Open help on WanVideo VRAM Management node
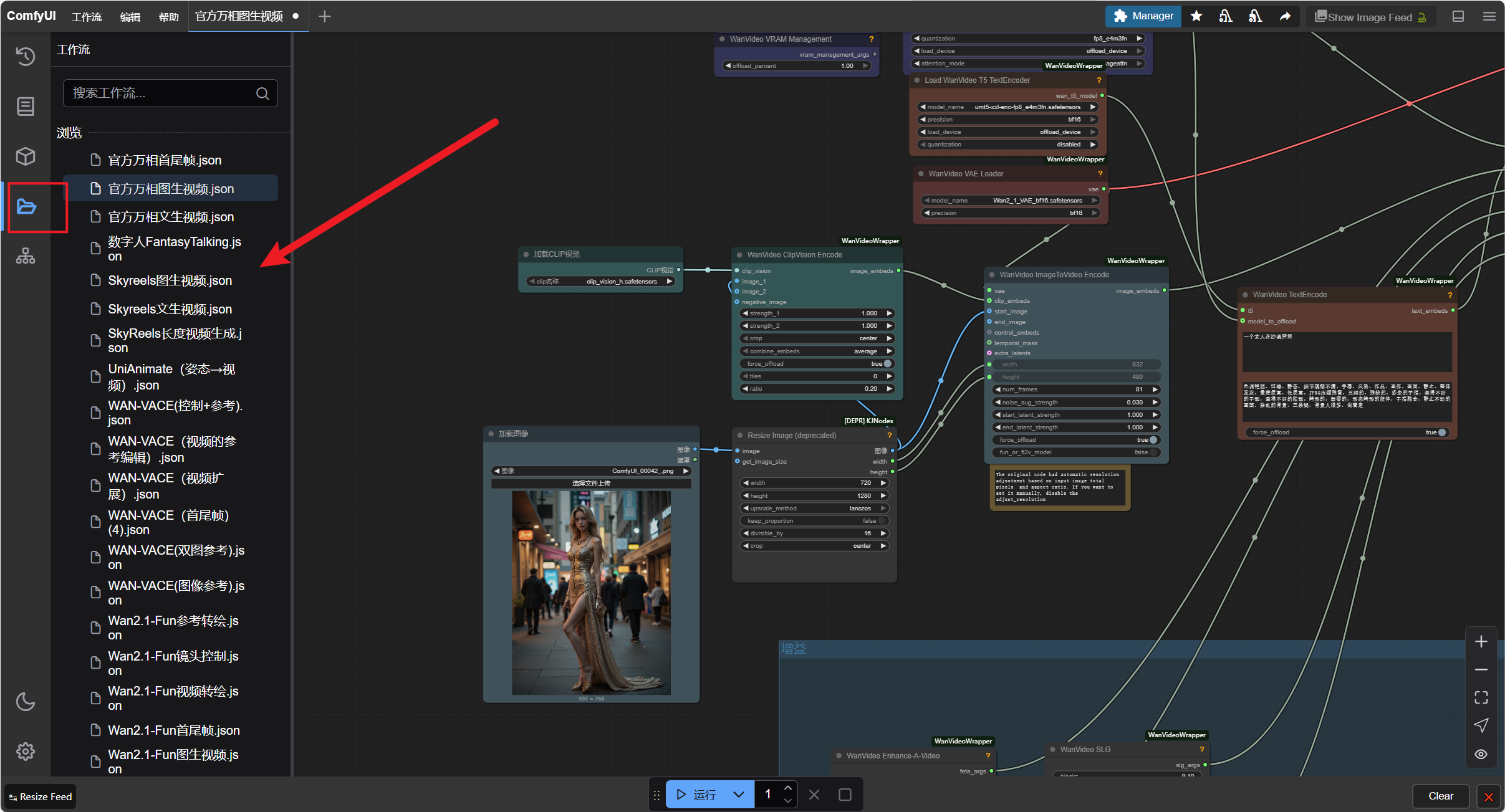 (871, 39)
